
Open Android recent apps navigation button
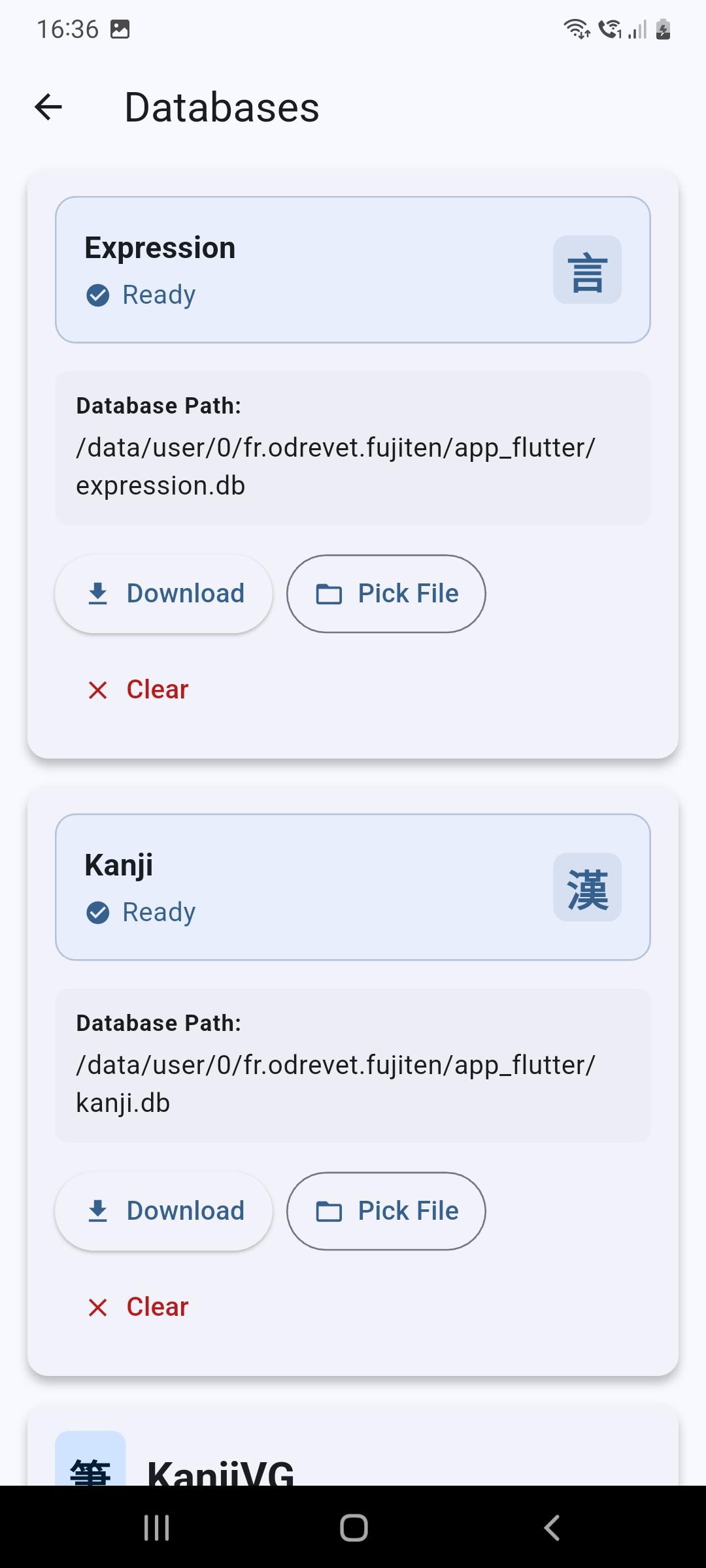(157, 1527)
